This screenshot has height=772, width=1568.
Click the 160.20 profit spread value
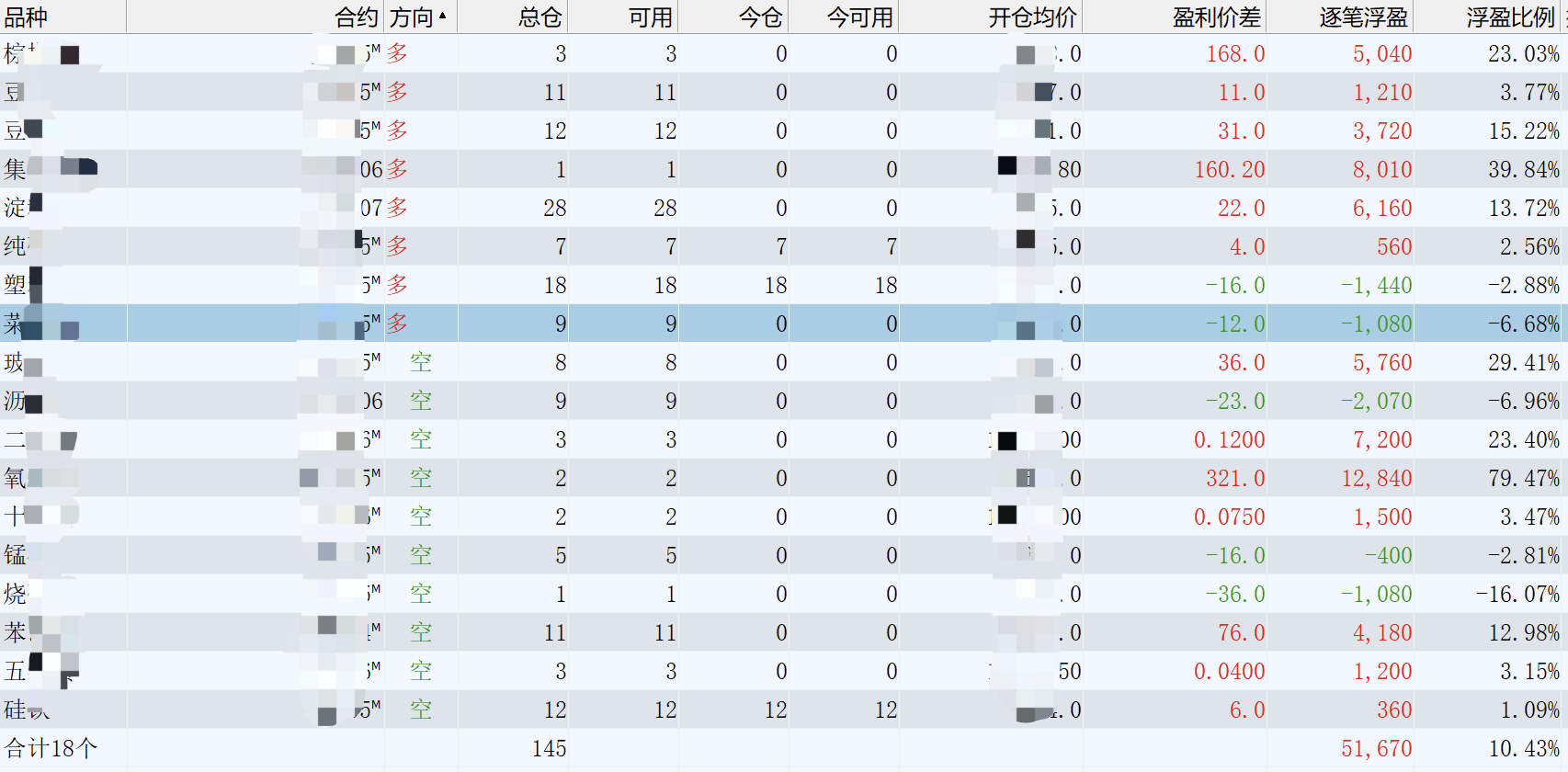point(1229,170)
